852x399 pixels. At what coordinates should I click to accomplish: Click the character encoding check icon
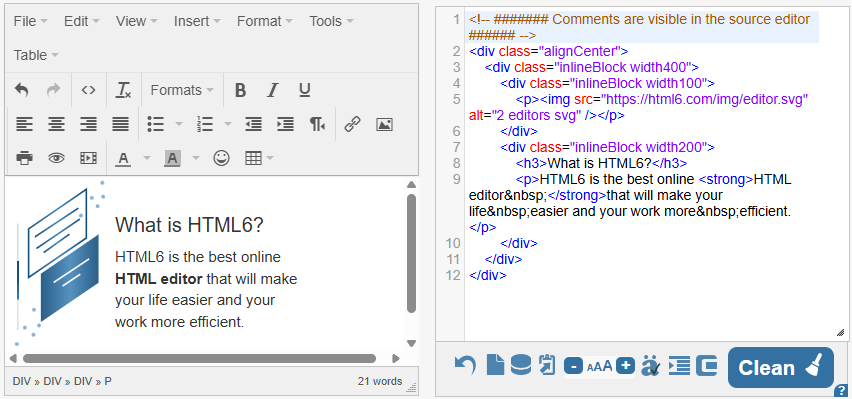(651, 365)
